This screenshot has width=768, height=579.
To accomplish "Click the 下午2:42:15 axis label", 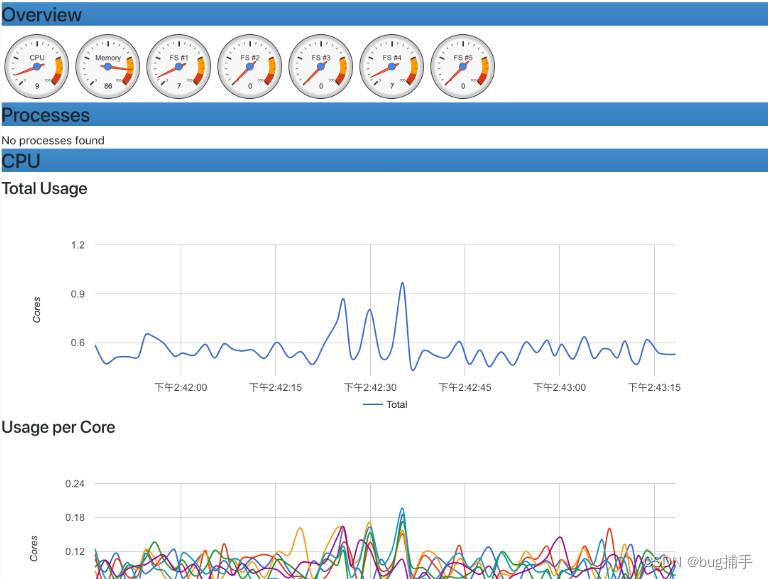I will pos(275,387).
